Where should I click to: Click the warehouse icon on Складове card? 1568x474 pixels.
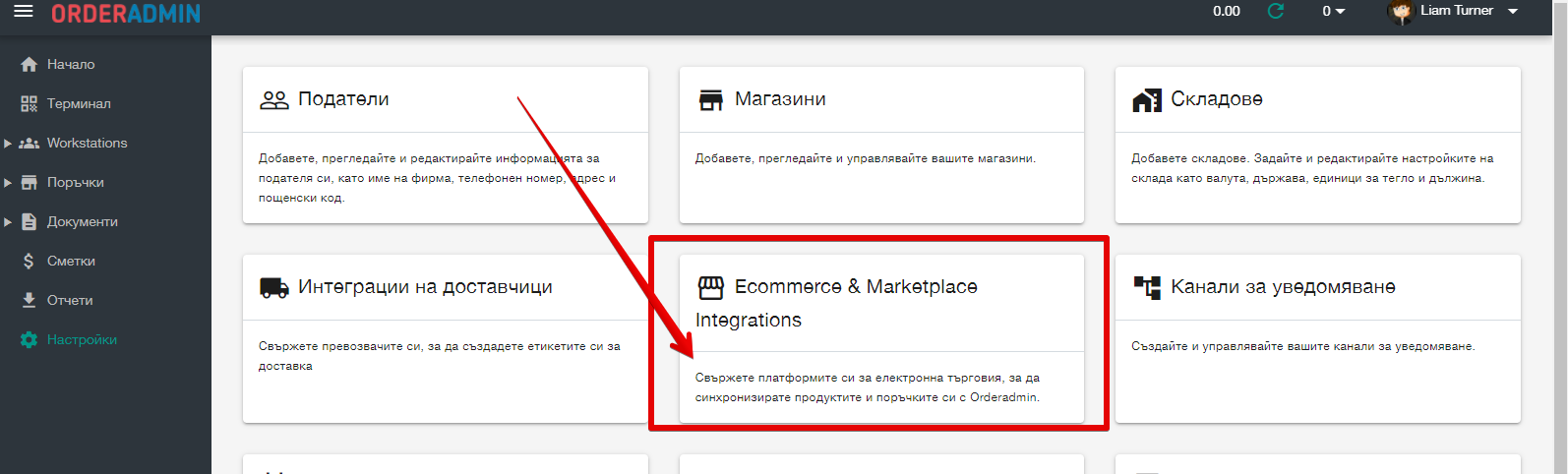pos(1147,99)
